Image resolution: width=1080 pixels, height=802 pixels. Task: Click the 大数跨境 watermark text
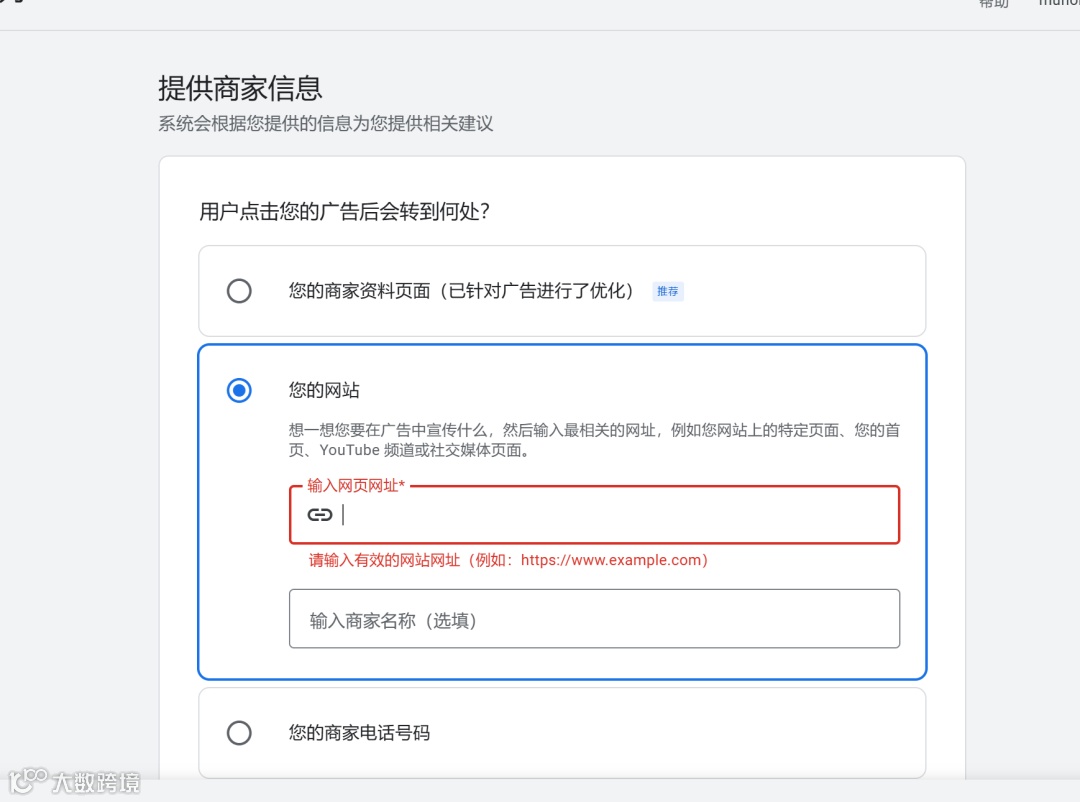tap(96, 783)
